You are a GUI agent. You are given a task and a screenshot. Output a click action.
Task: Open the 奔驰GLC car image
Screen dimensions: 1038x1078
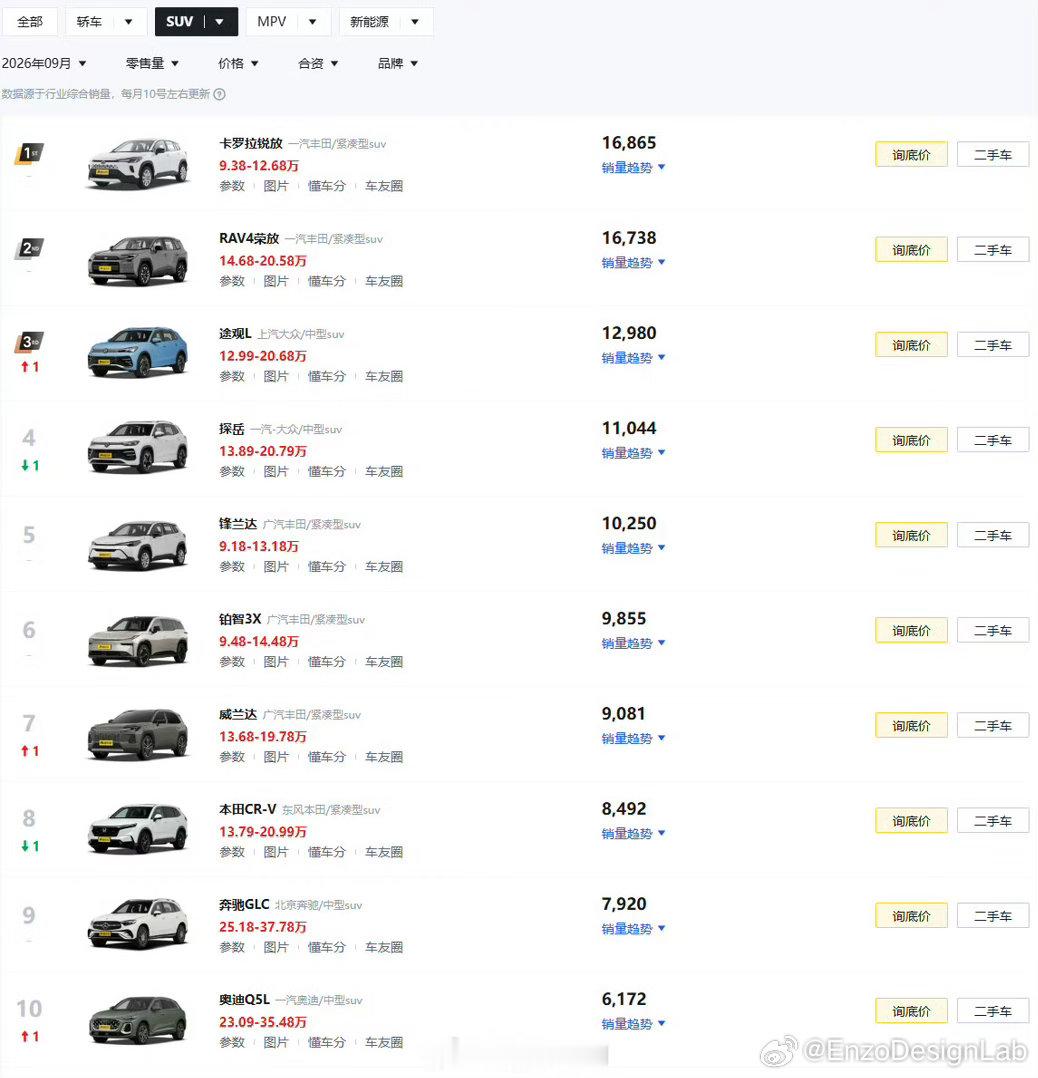point(137,923)
